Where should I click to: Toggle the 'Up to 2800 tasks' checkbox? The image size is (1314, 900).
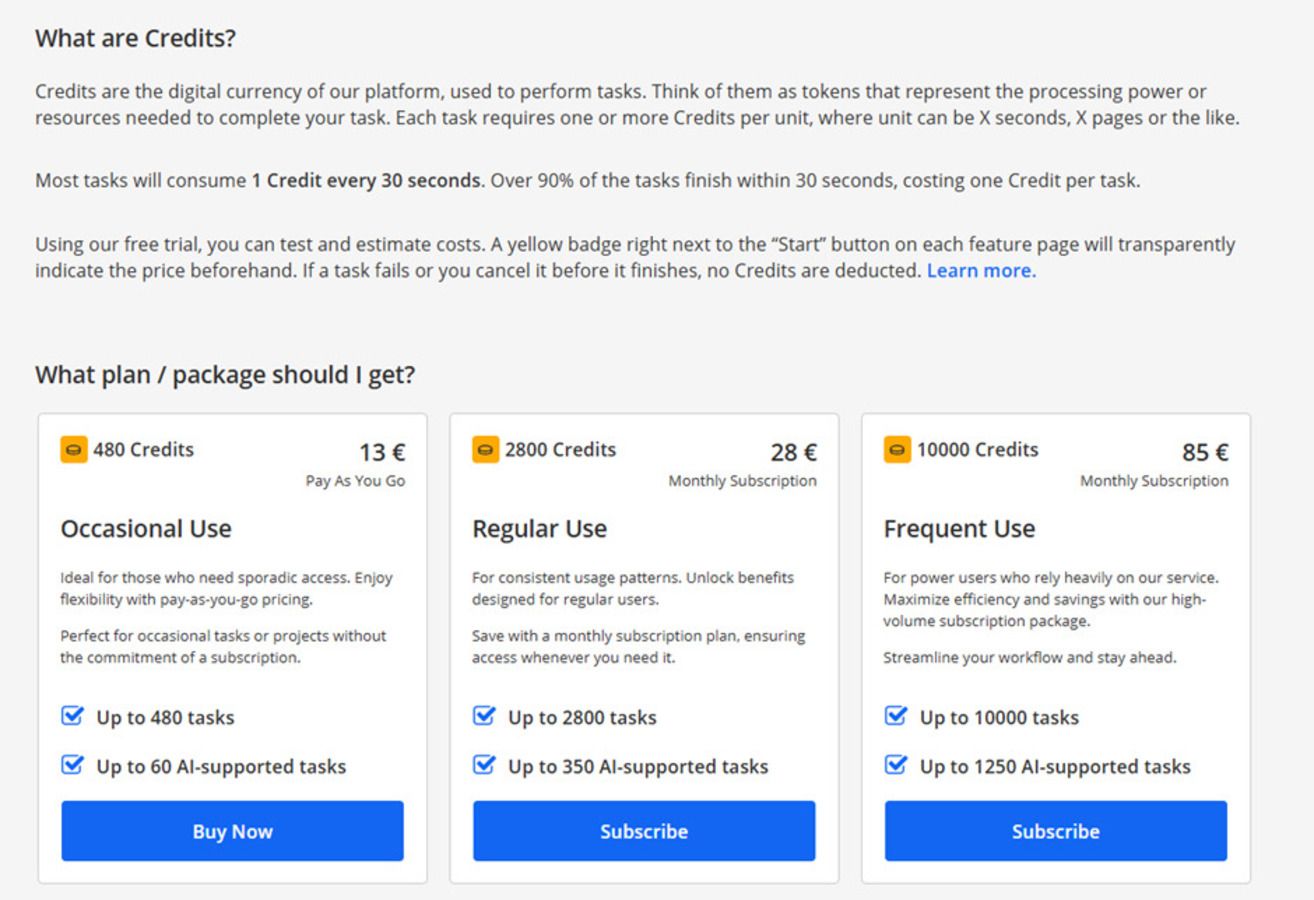click(x=484, y=716)
